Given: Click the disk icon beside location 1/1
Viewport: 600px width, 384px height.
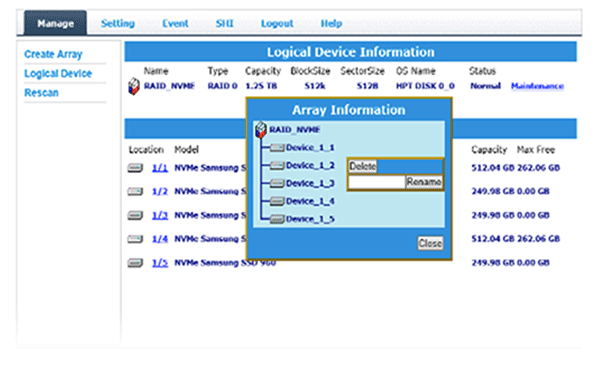Looking at the screenshot, I should click(135, 168).
